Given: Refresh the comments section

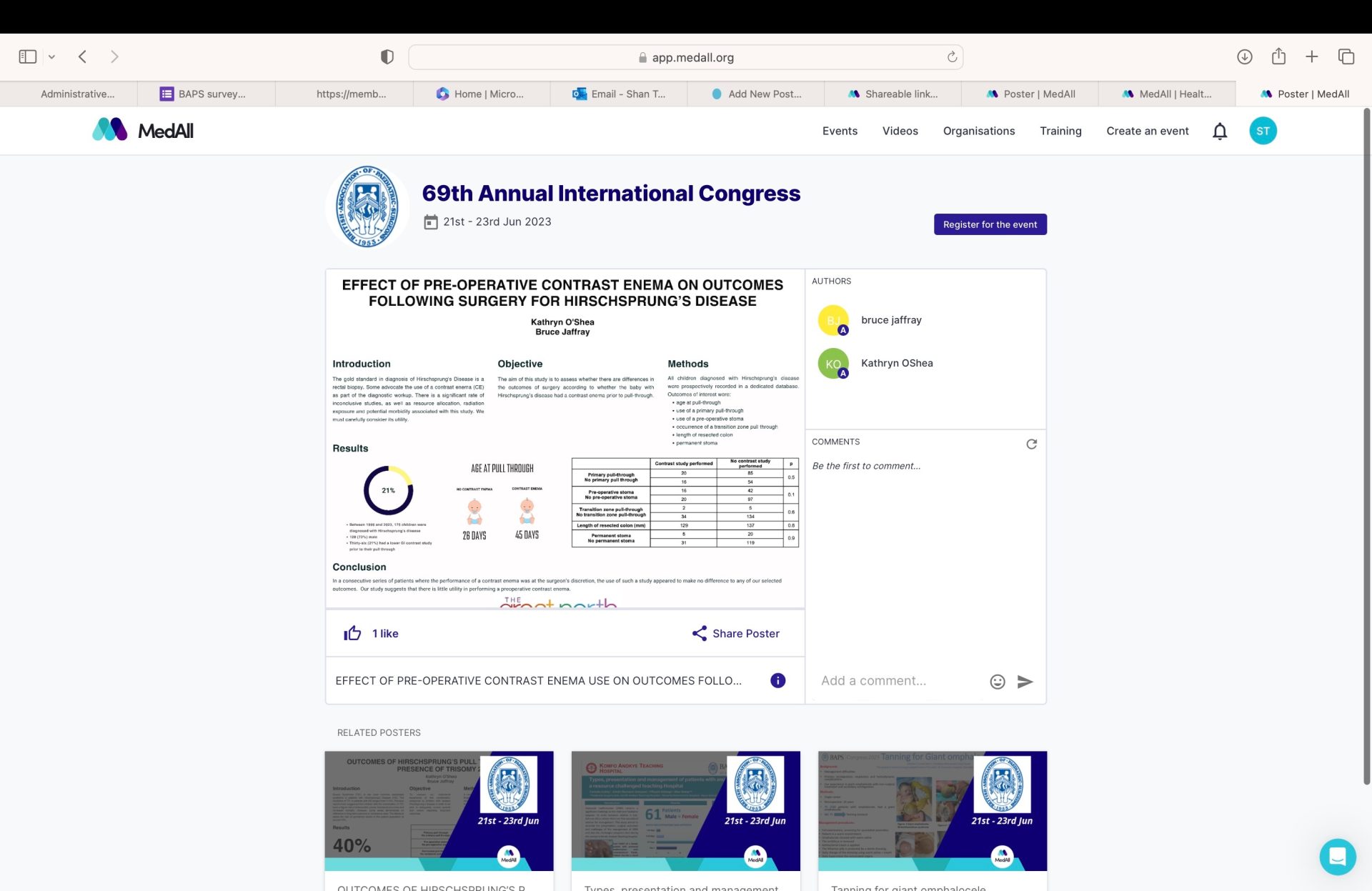Looking at the screenshot, I should (x=1031, y=444).
